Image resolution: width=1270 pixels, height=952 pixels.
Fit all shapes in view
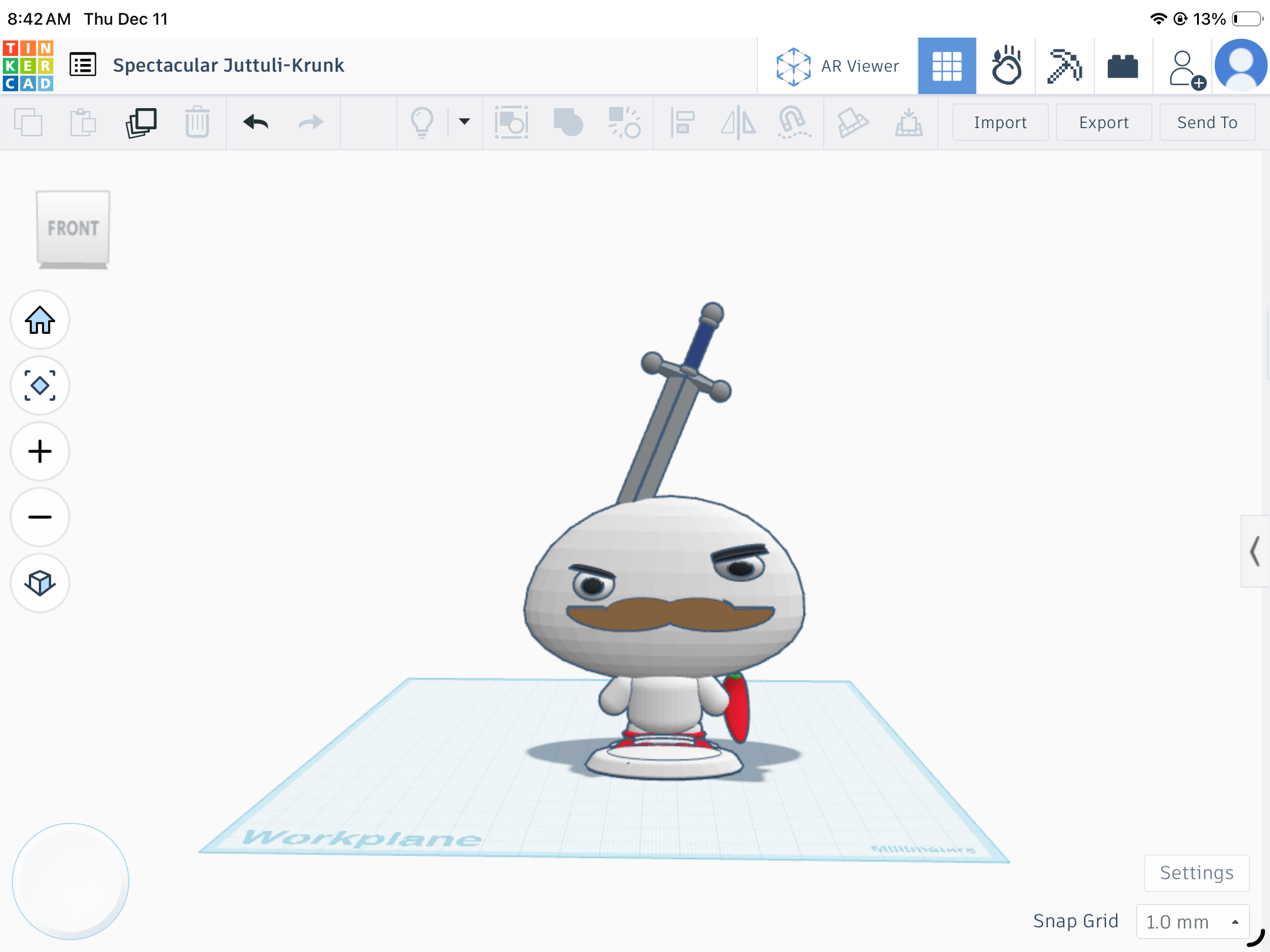pos(40,386)
